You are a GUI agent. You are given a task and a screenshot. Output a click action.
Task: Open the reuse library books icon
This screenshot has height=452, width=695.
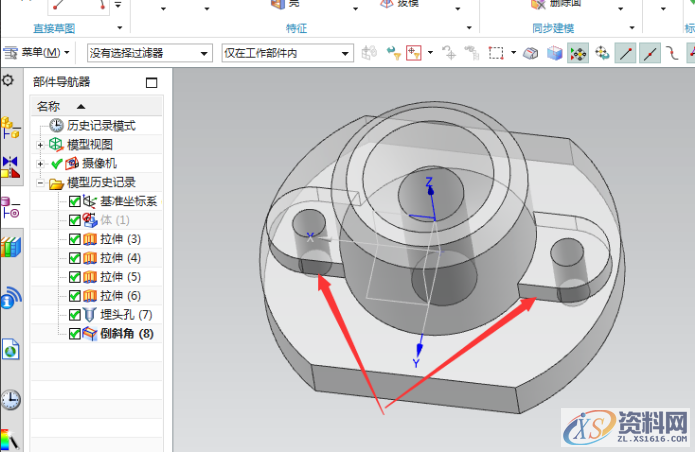11,246
